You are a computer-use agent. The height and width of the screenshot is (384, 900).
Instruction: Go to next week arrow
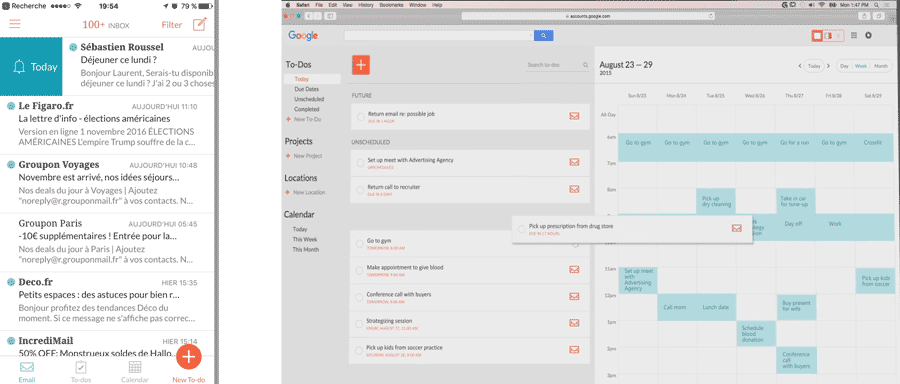(x=828, y=66)
